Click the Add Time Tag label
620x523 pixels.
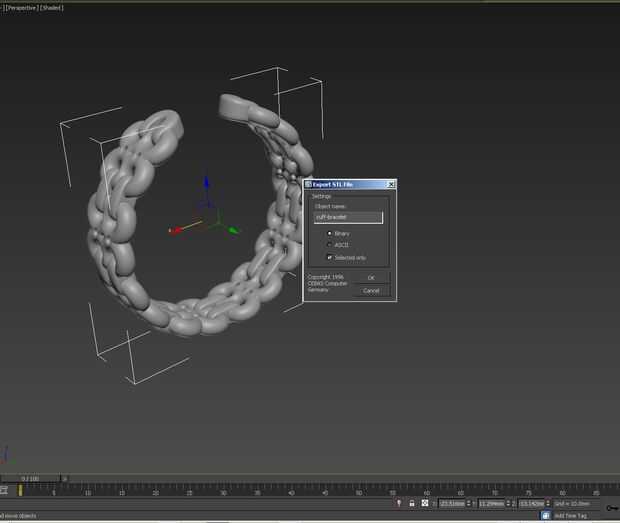tap(570, 515)
